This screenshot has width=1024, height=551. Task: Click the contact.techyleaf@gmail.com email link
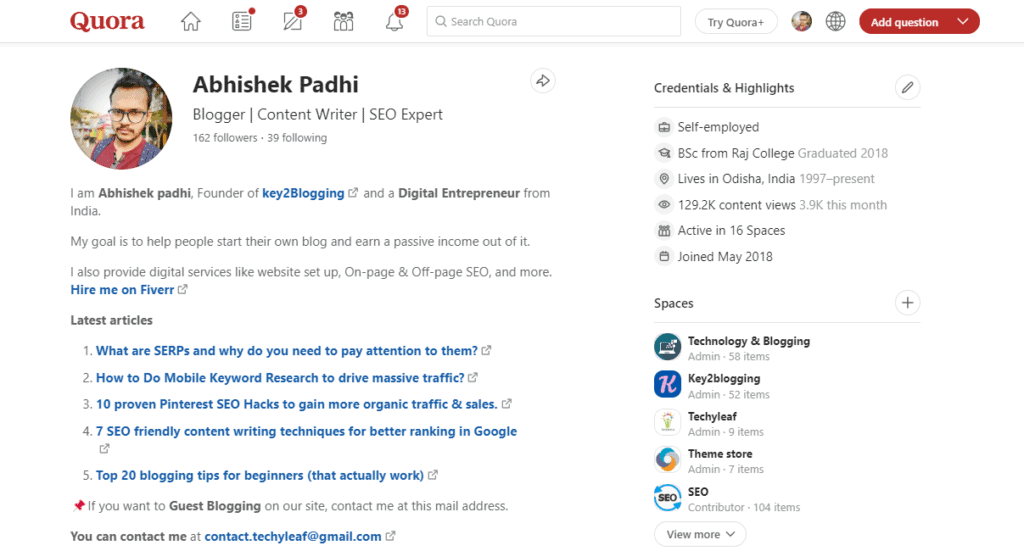(x=293, y=537)
